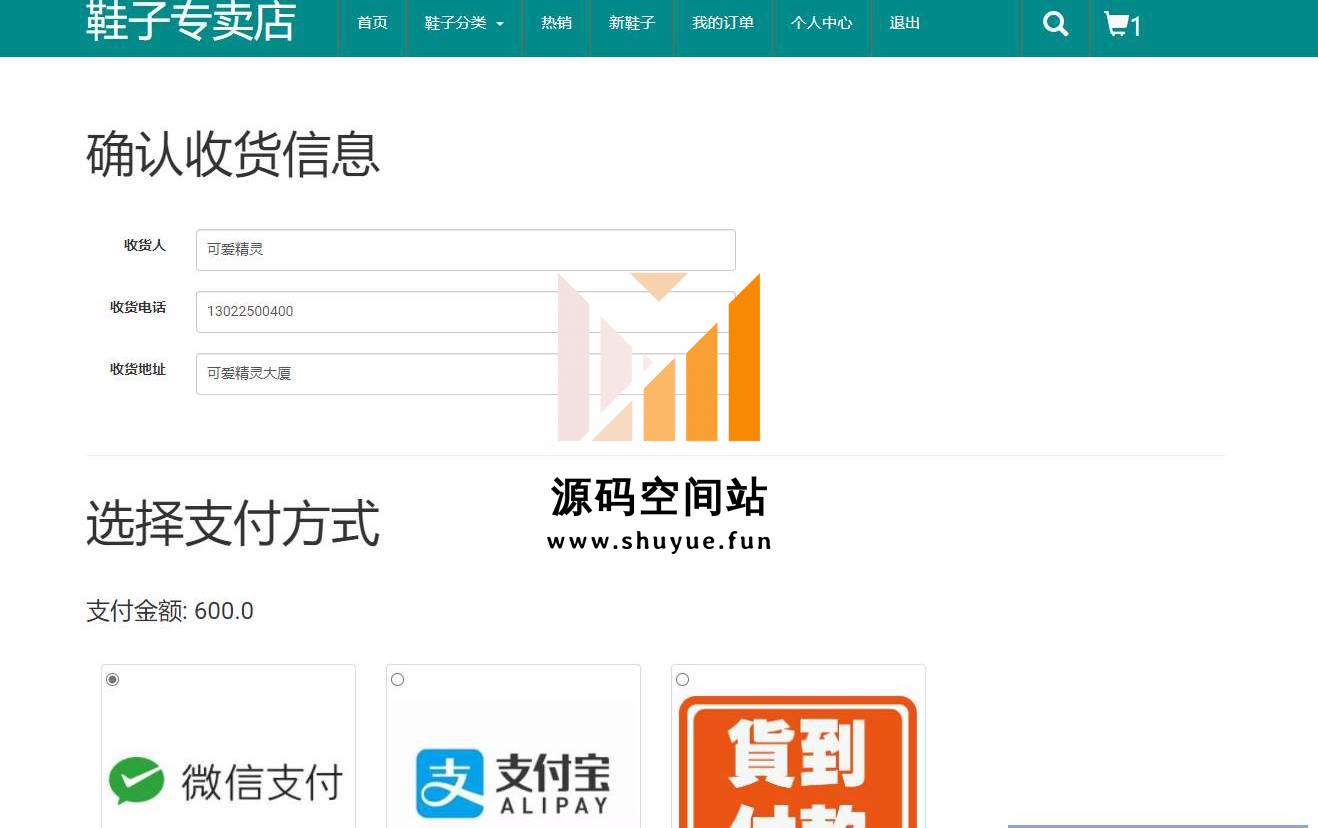Open 个人中心 in navigation
The width and height of the screenshot is (1318, 828).
click(821, 23)
